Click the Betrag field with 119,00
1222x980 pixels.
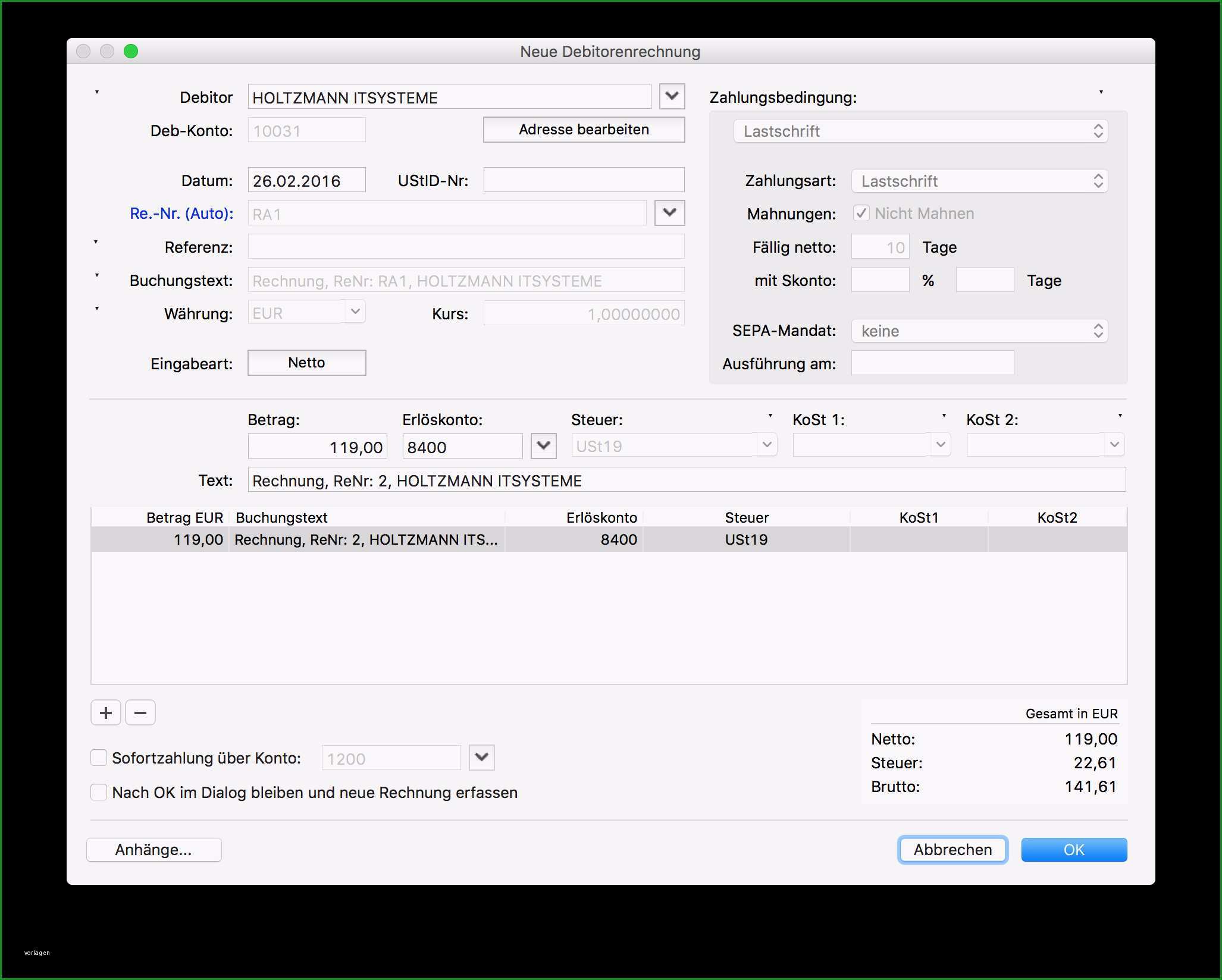(318, 446)
